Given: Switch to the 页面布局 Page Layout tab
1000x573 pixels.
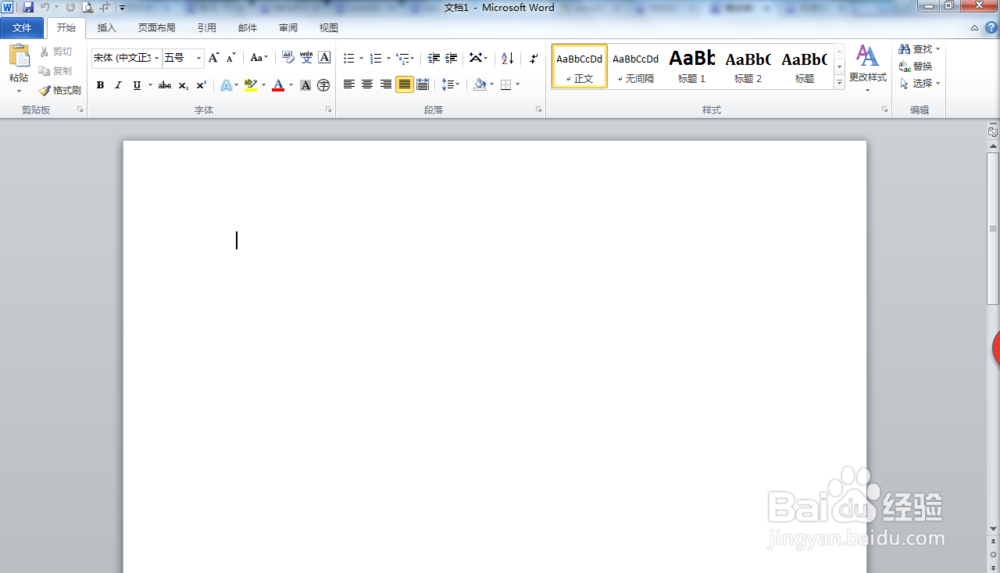Looking at the screenshot, I should 156,28.
